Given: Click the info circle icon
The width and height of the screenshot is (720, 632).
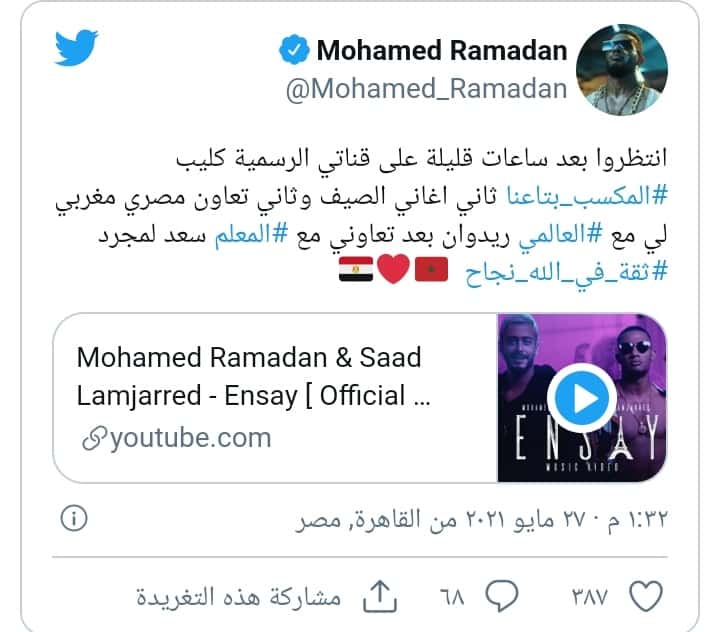Looking at the screenshot, I should coord(73,519).
